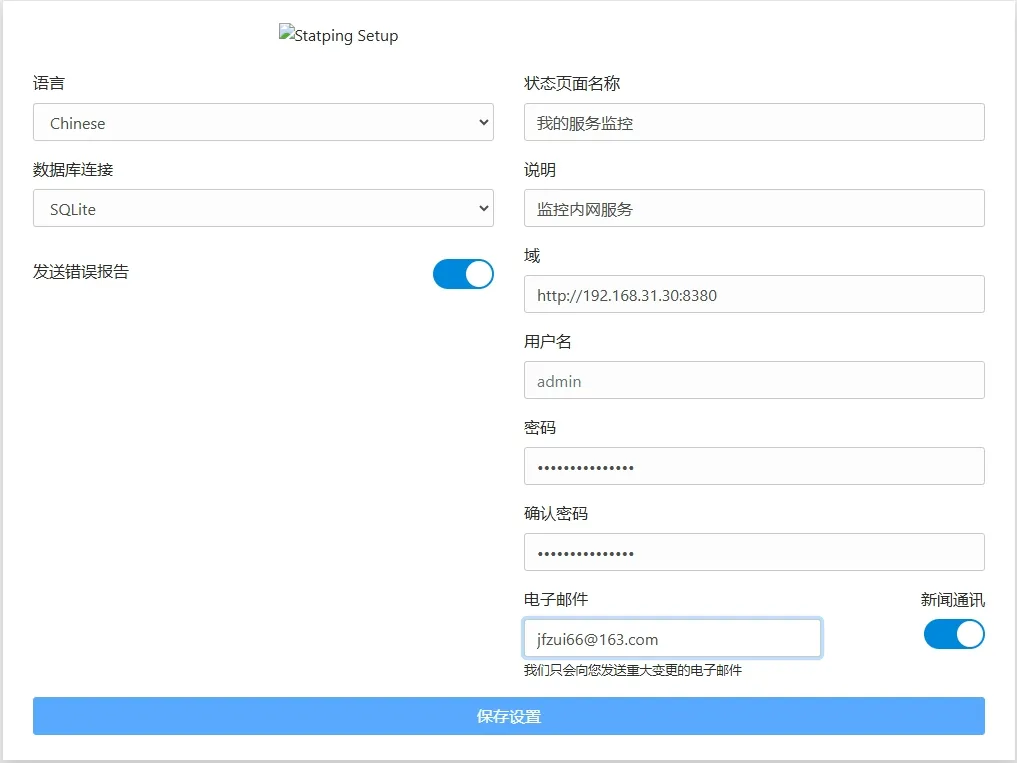Click the 说明 field containing 监控内网服务
The height and width of the screenshot is (763, 1017).
pos(753,209)
